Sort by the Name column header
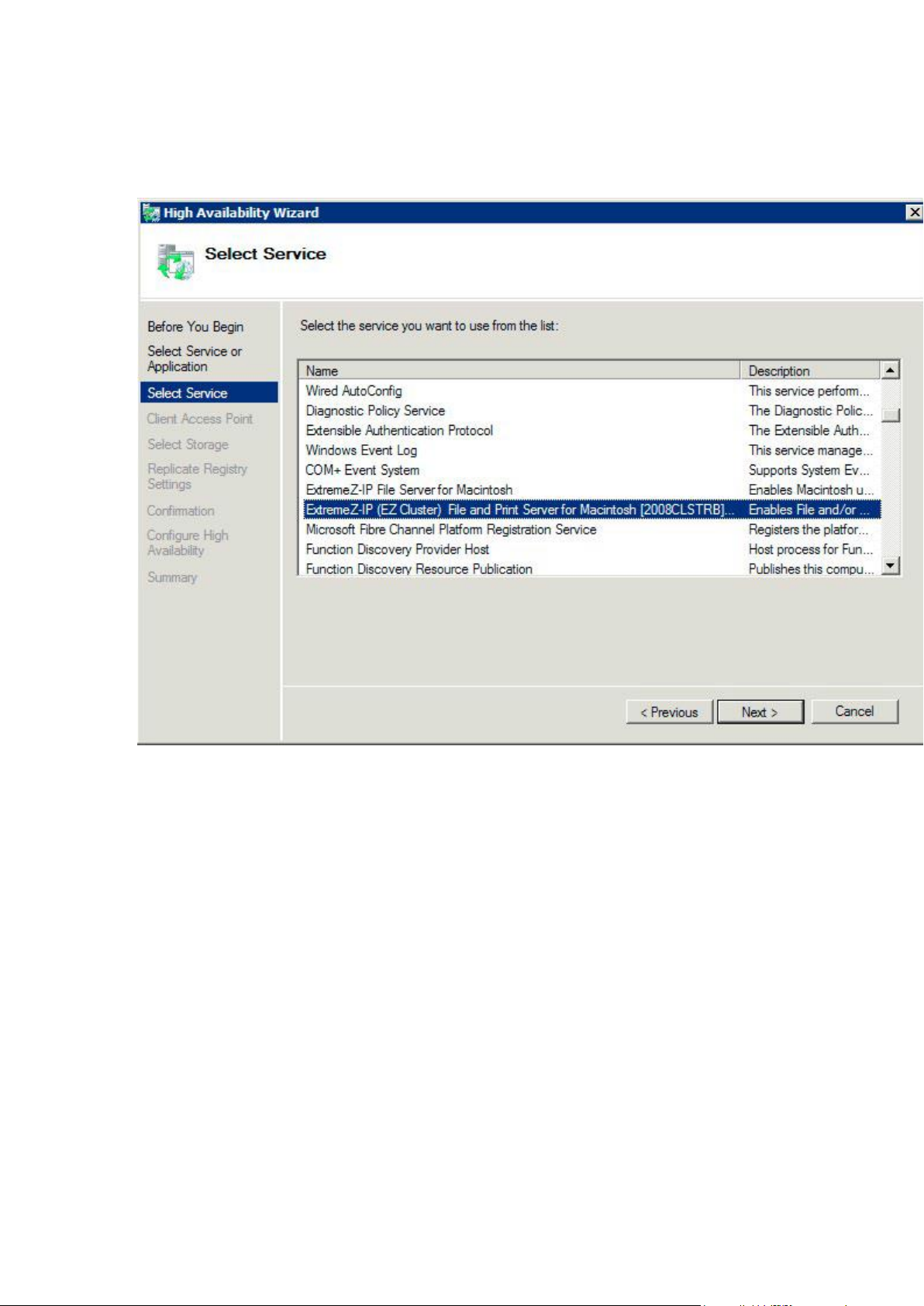Viewport: 924px width, 1306px height. [519, 371]
